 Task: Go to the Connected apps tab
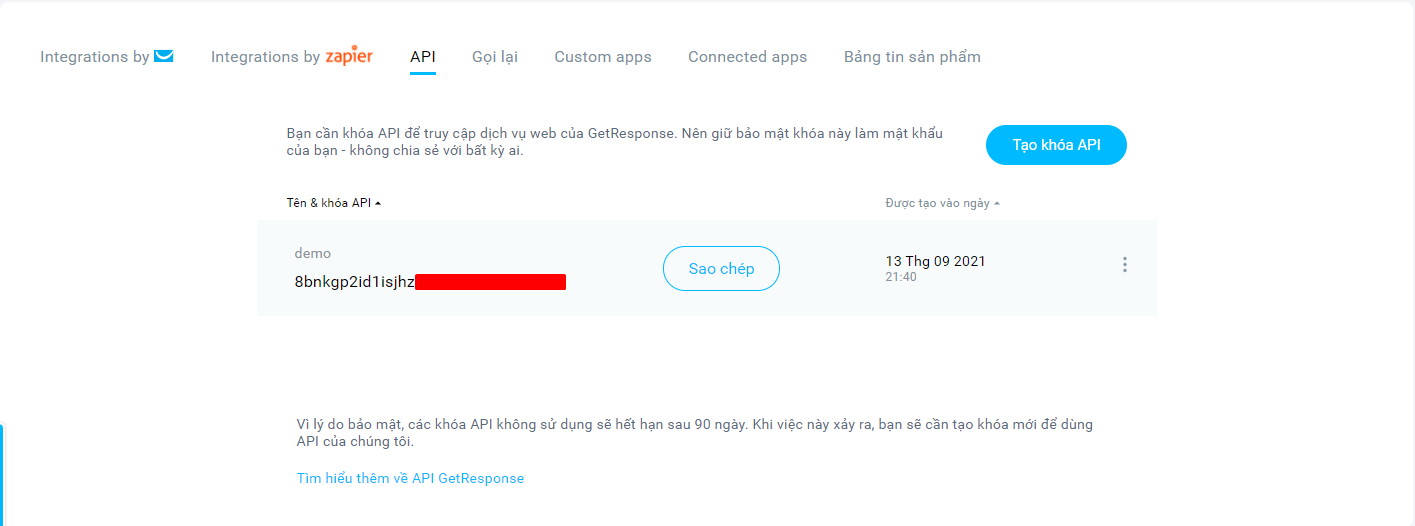tap(747, 57)
